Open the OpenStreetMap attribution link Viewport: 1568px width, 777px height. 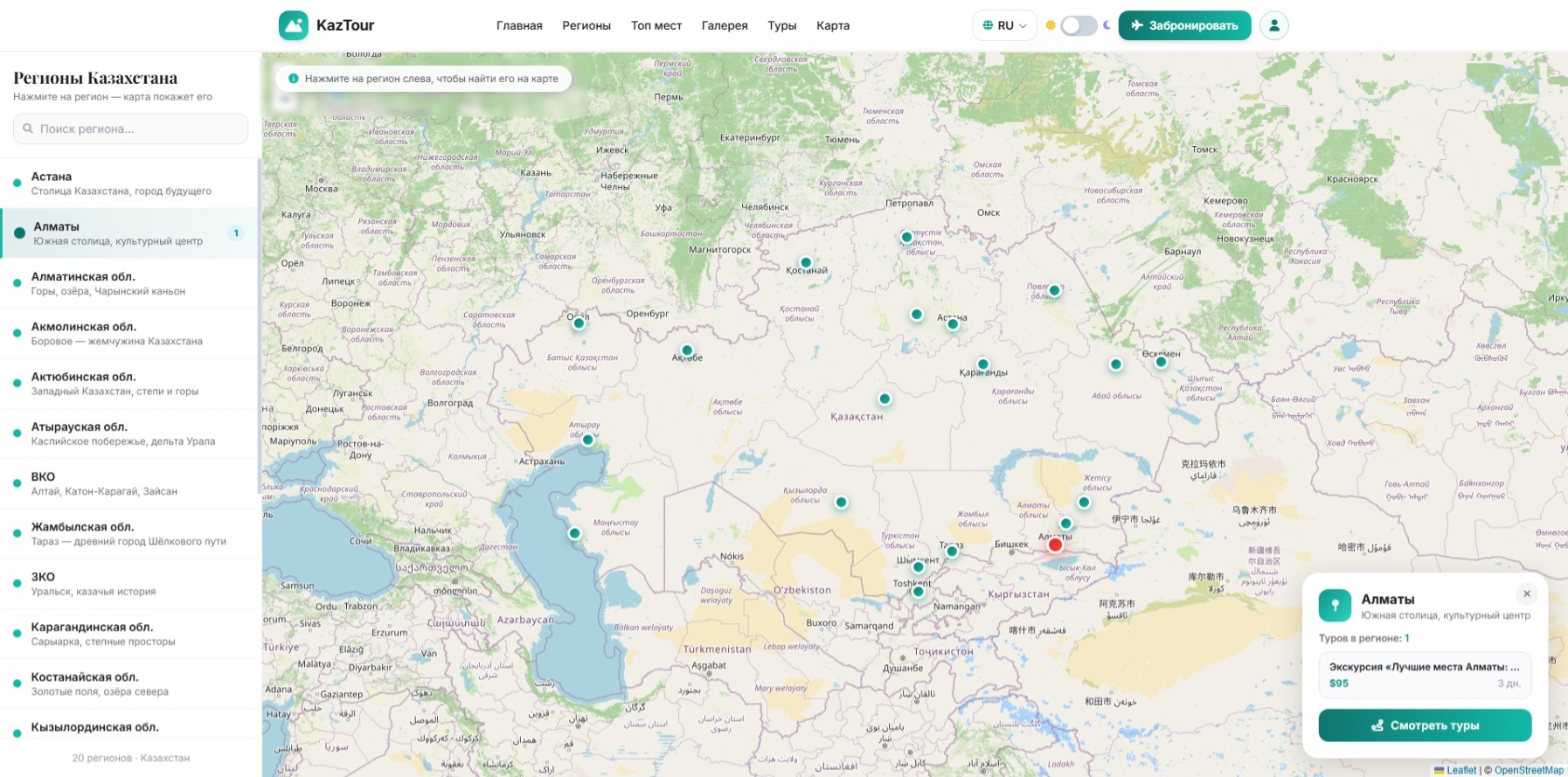pos(1529,770)
